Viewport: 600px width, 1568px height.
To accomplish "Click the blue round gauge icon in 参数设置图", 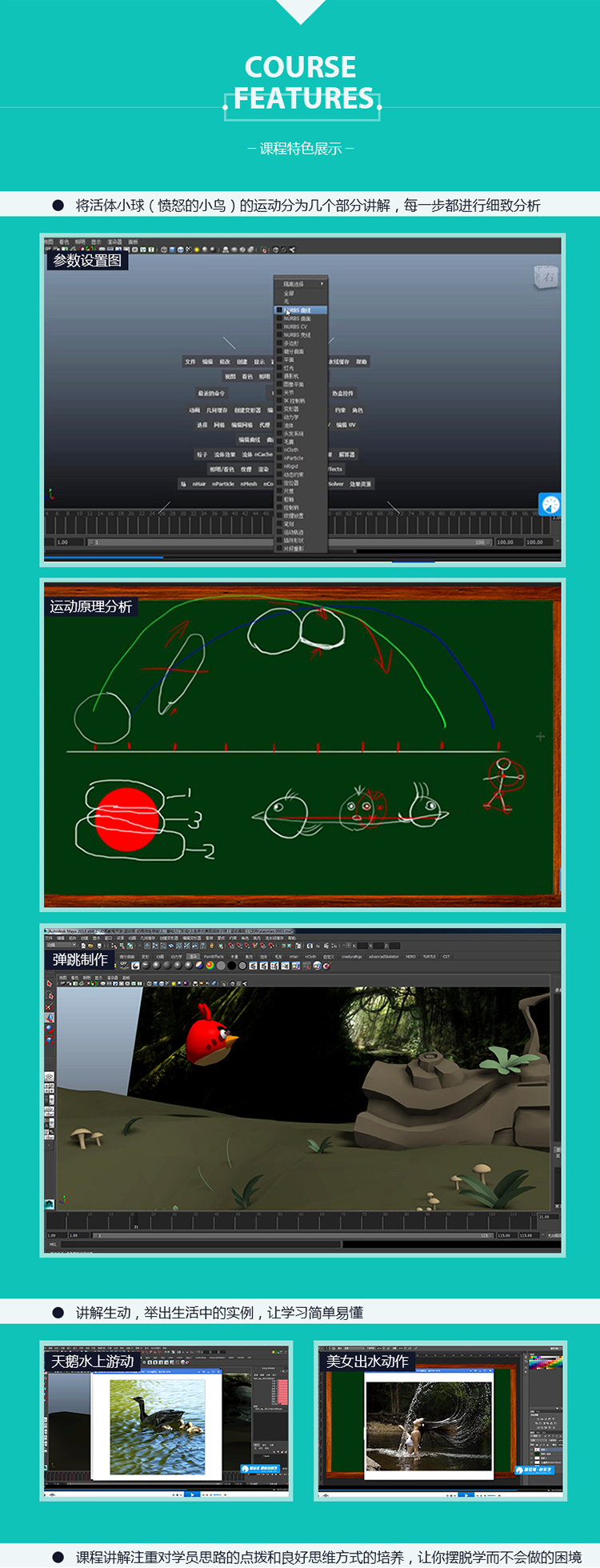I will point(550,504).
